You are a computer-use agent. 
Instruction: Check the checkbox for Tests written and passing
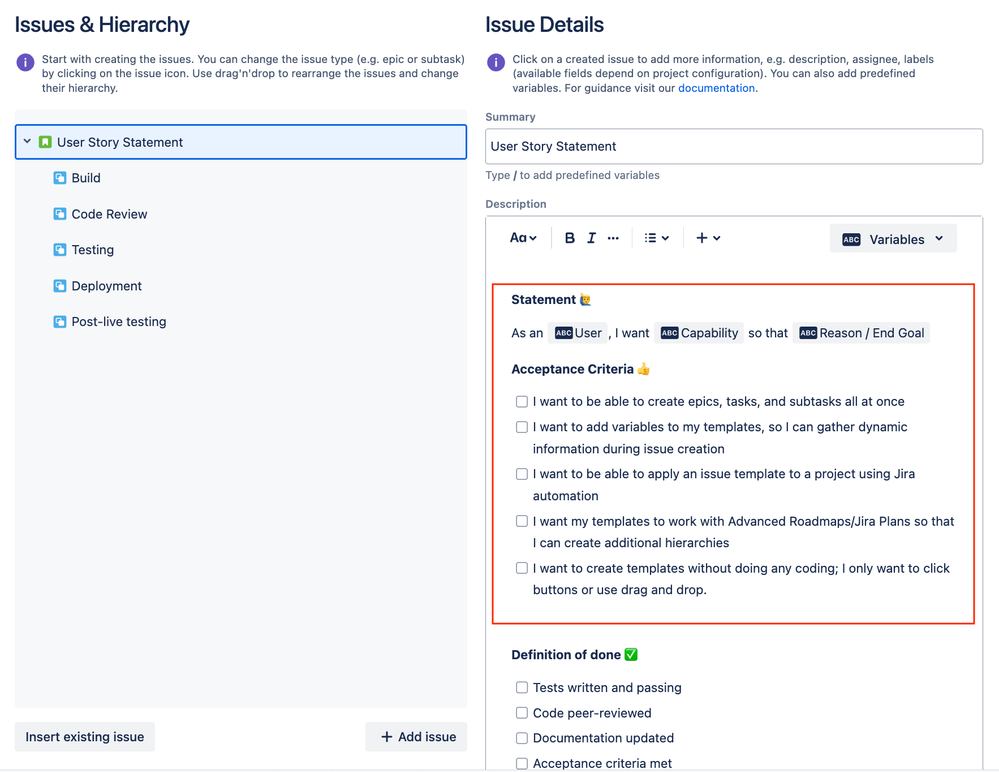coord(522,688)
